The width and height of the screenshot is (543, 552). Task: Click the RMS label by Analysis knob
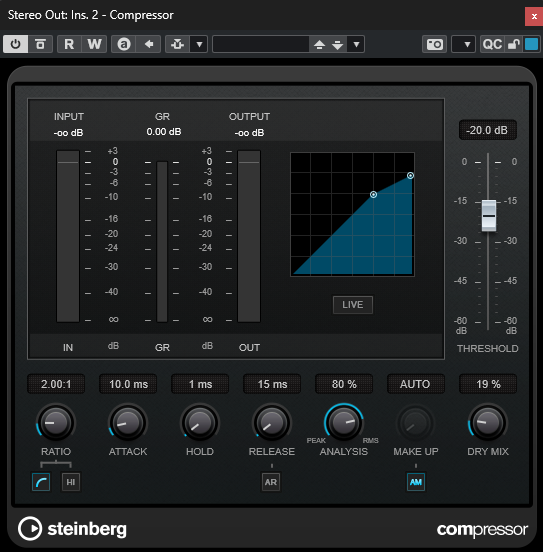(x=370, y=440)
